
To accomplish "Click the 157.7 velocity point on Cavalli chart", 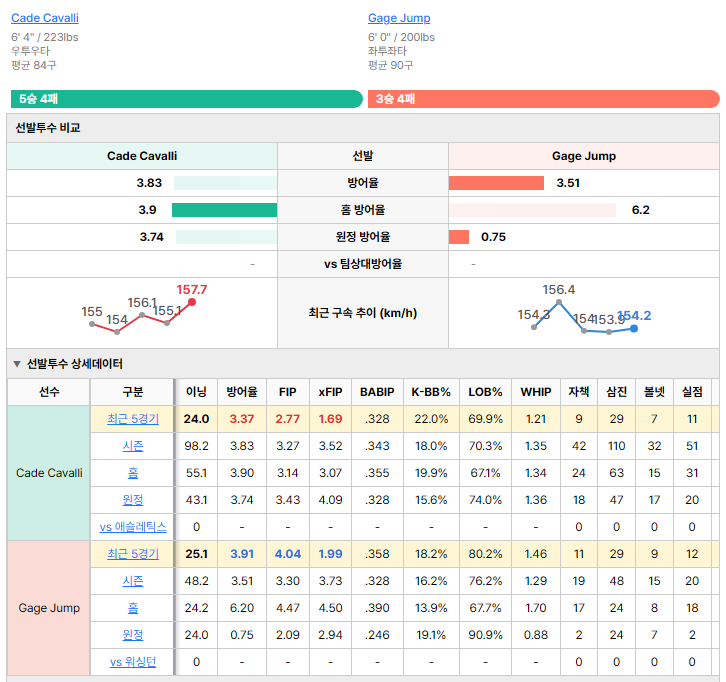I will click(x=192, y=302).
